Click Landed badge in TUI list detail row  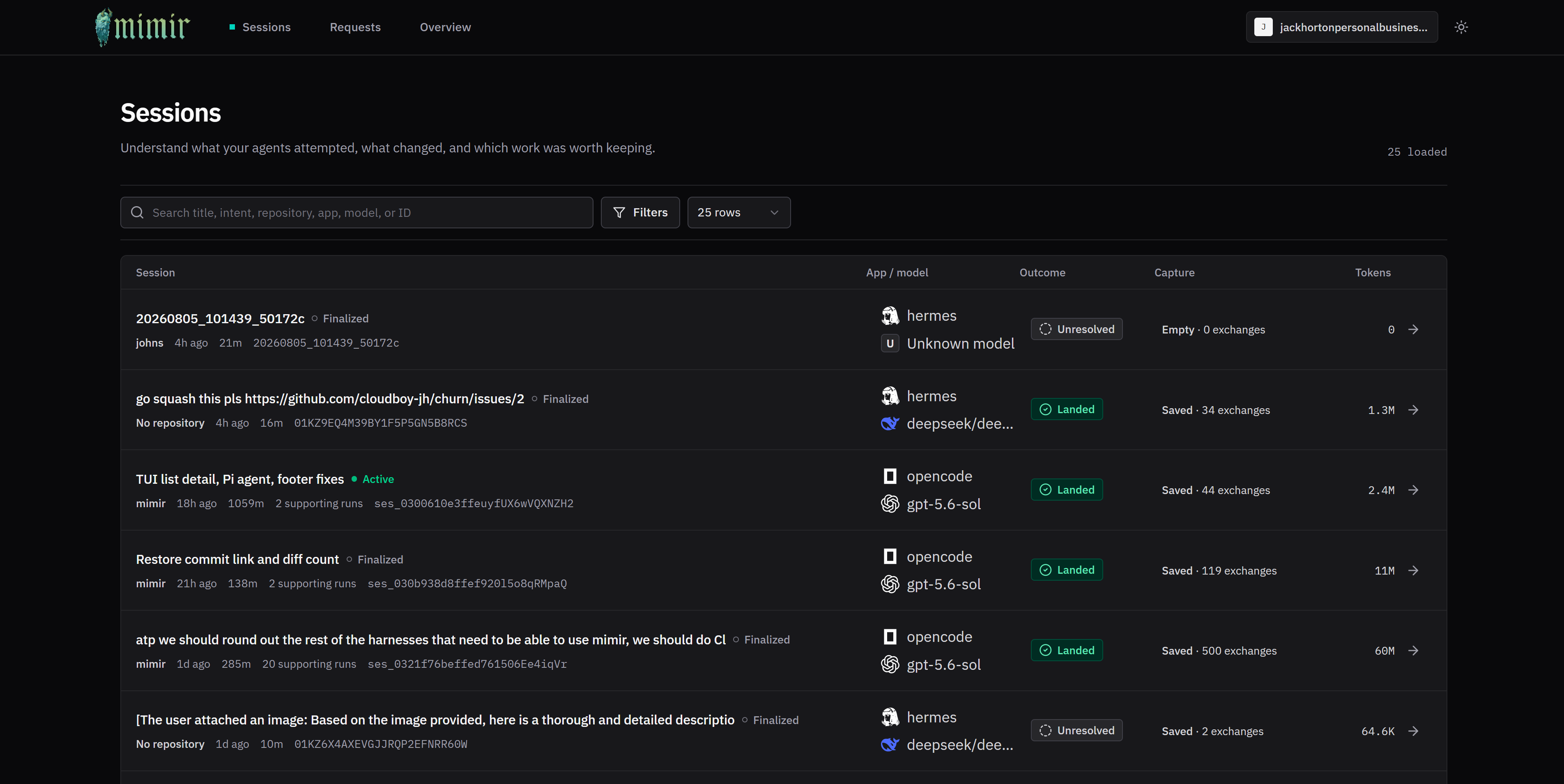pos(1067,490)
